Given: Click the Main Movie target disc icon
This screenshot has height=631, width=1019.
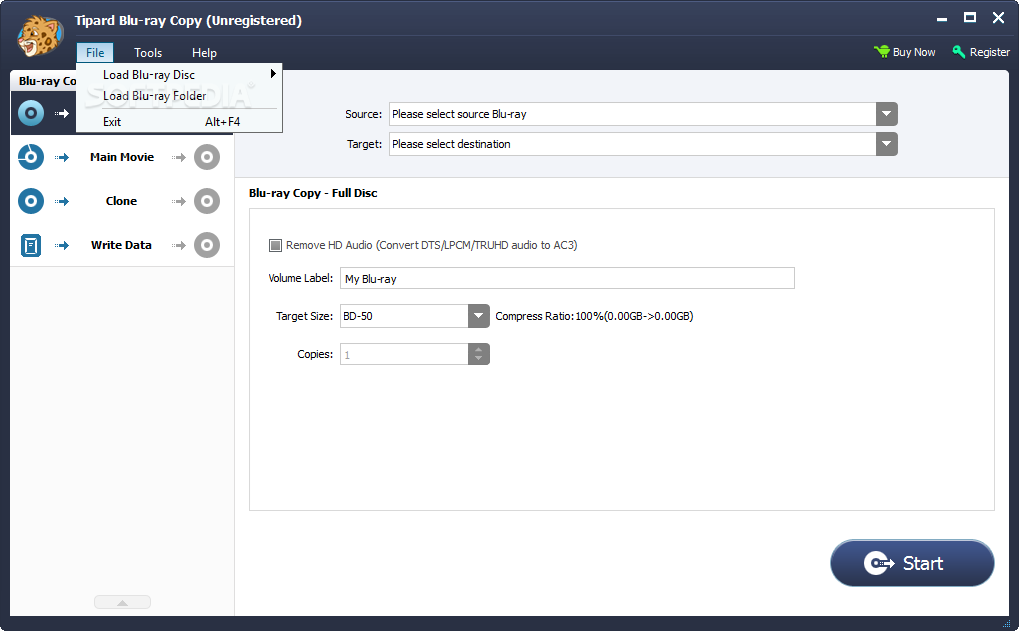Looking at the screenshot, I should pos(207,157).
